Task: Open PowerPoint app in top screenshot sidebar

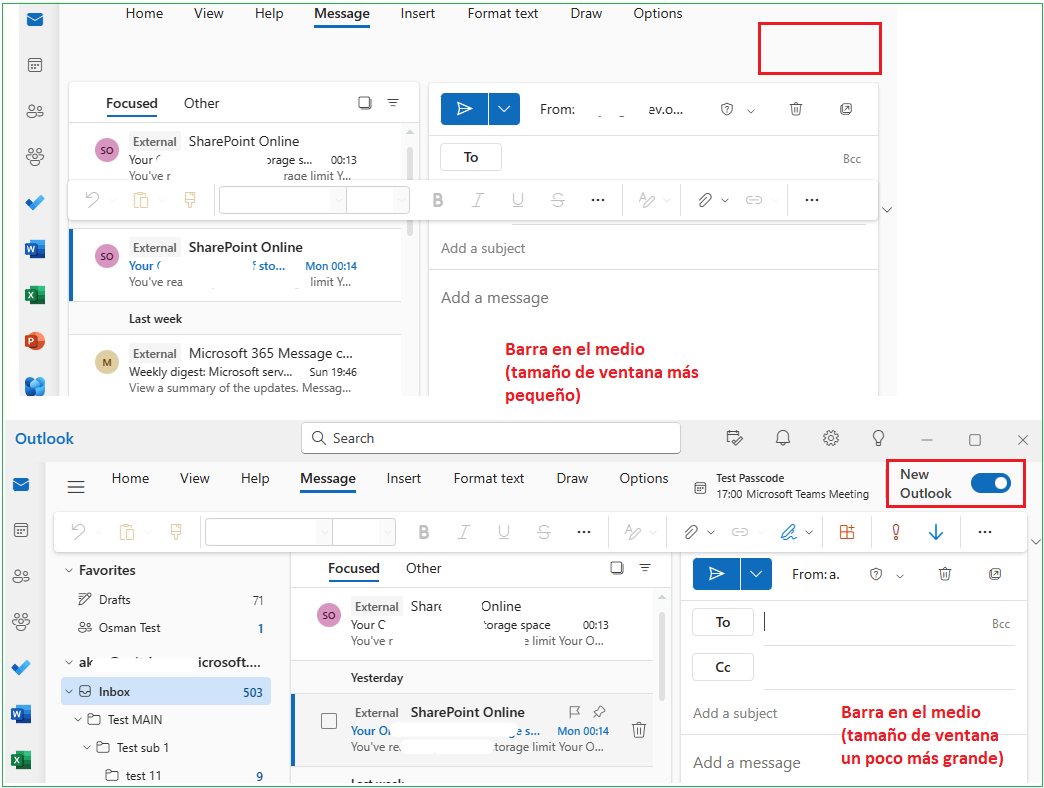Action: coord(35,341)
